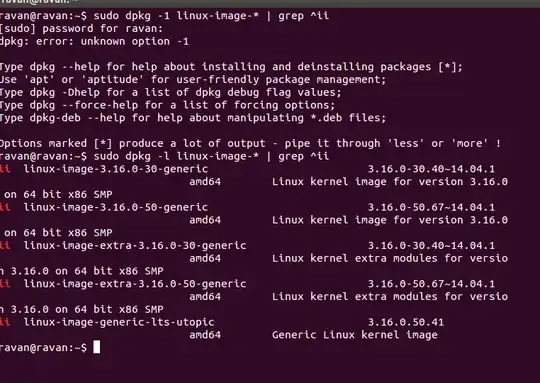The image size is (540, 383).
Task: Click the first 3.16.0-30.40~14.04.1 version string
Action: click(431, 169)
